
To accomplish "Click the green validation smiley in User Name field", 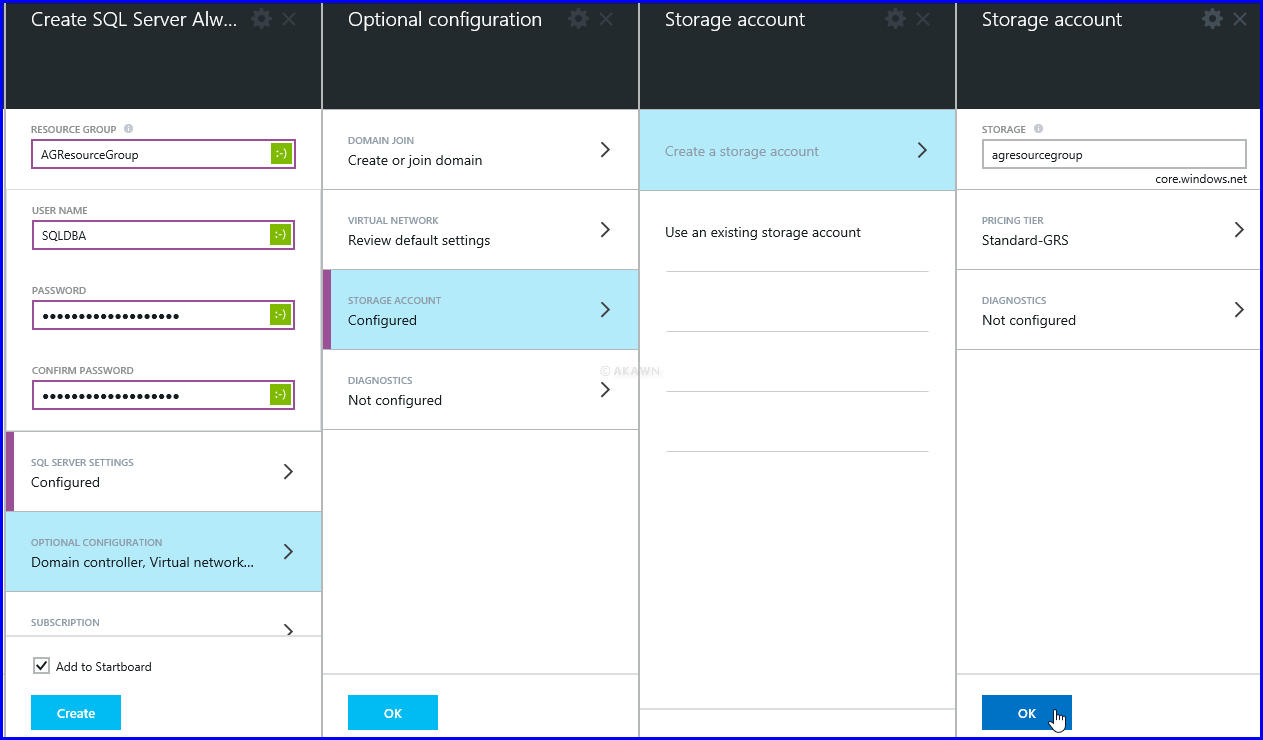I will (281, 234).
